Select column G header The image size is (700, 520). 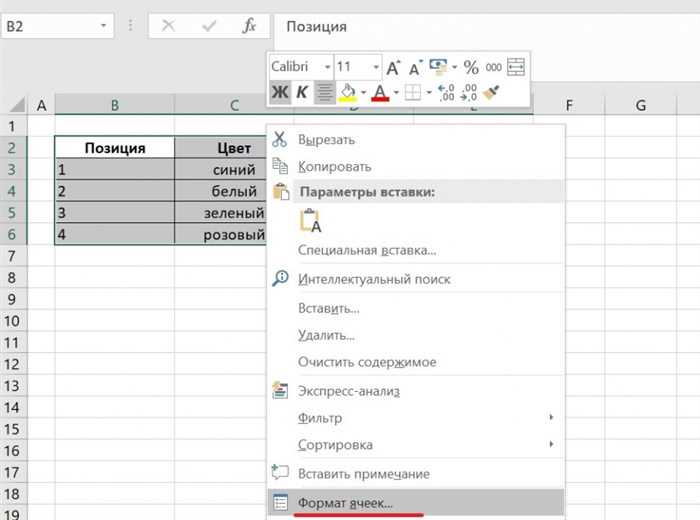tap(641, 105)
